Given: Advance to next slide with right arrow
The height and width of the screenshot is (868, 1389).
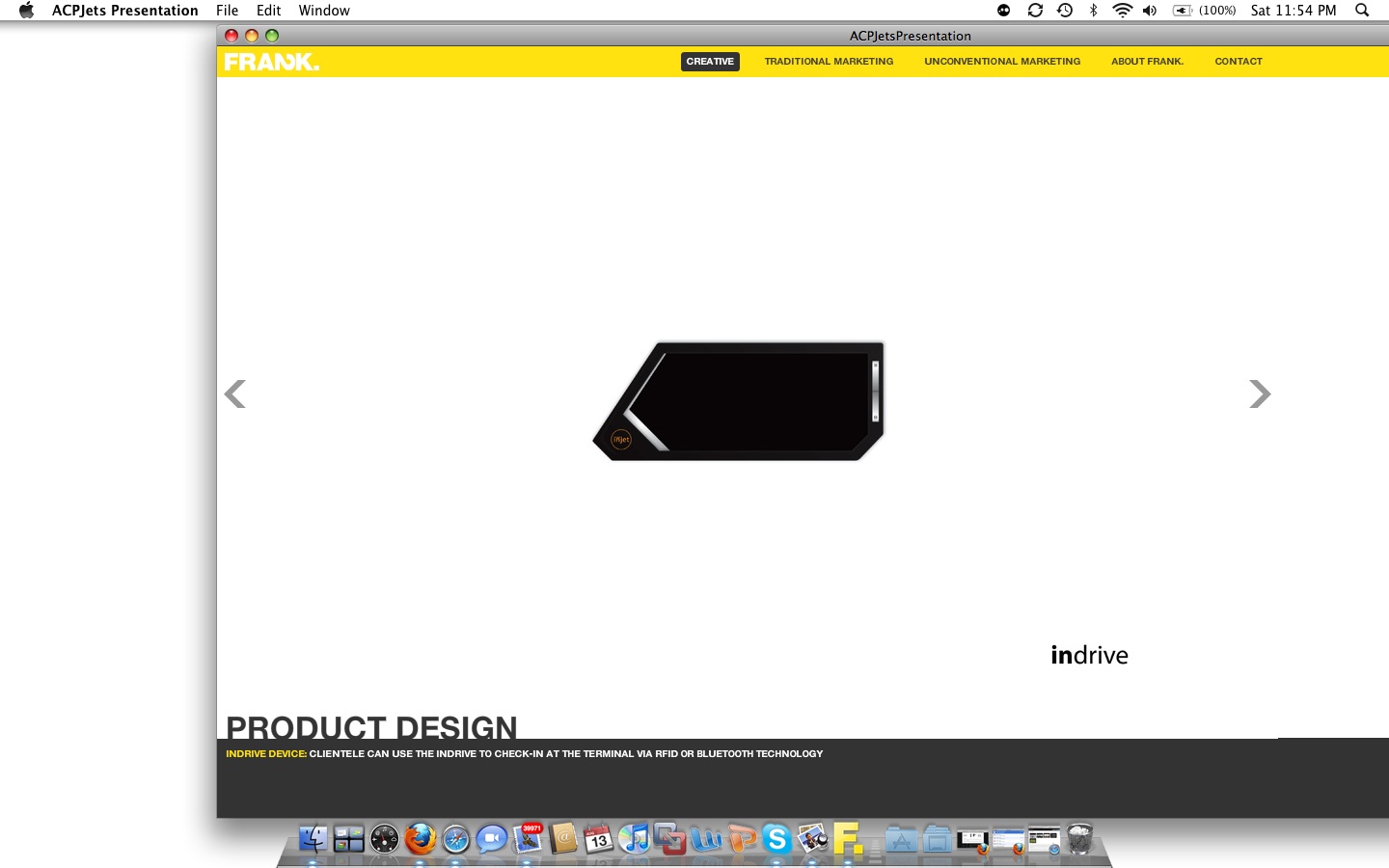Looking at the screenshot, I should pos(1260,393).
